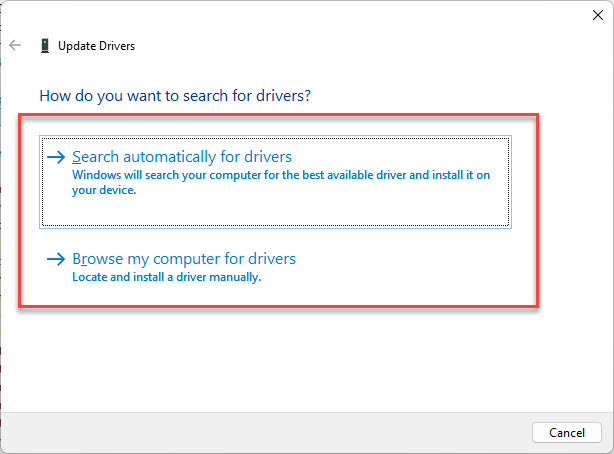Choose Search automatically for drivers
The height and width of the screenshot is (454, 614).
pos(181,157)
